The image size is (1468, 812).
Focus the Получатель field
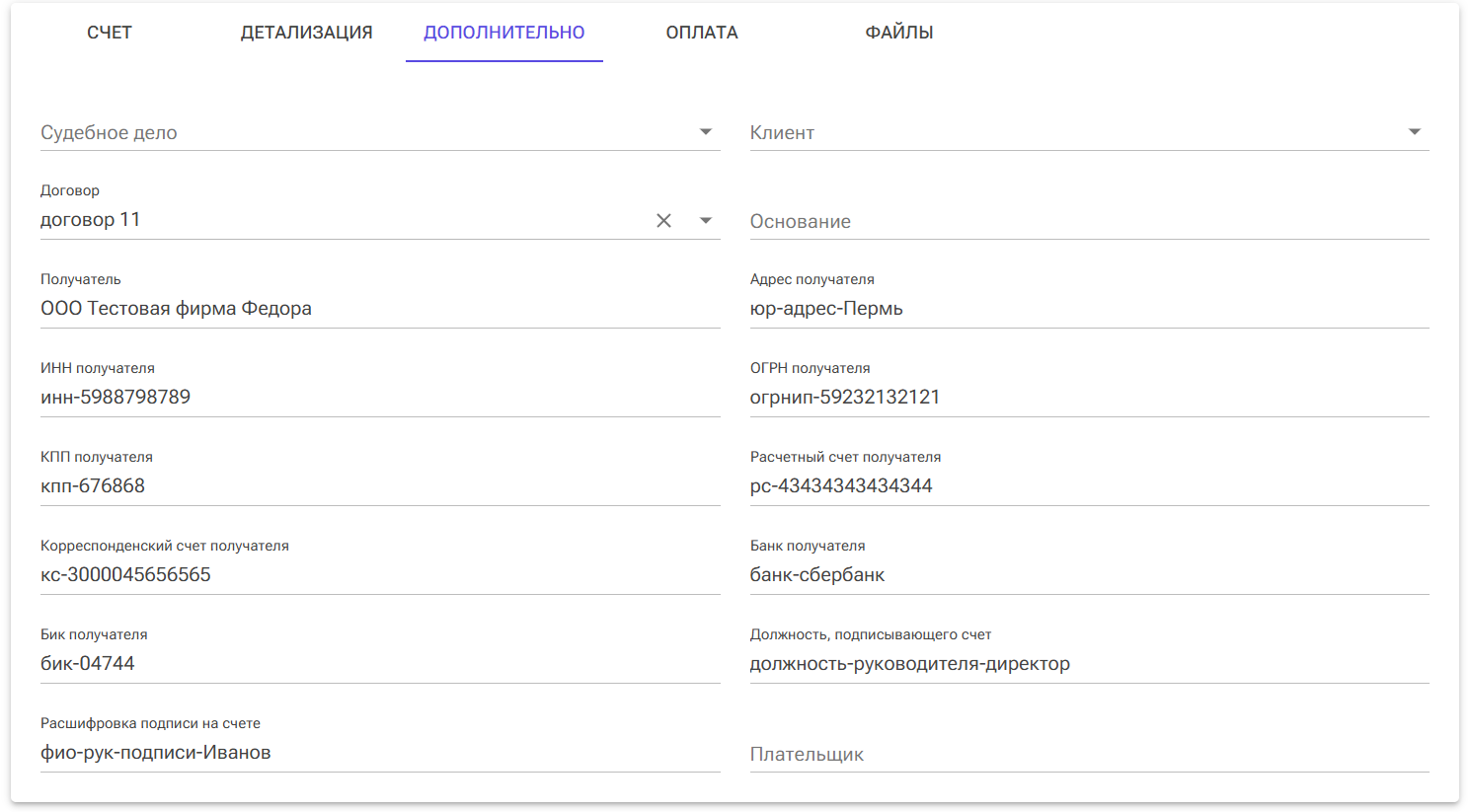[379, 309]
